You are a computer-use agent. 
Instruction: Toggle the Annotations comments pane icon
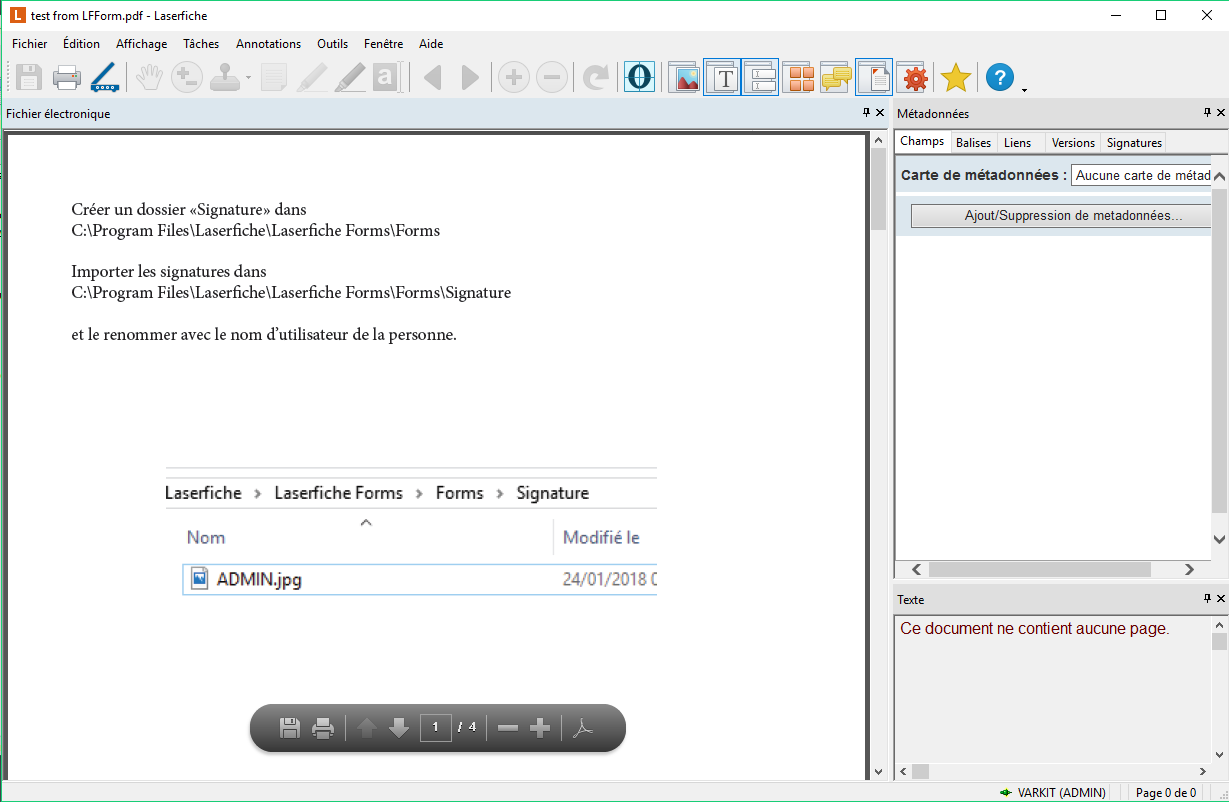coord(836,77)
